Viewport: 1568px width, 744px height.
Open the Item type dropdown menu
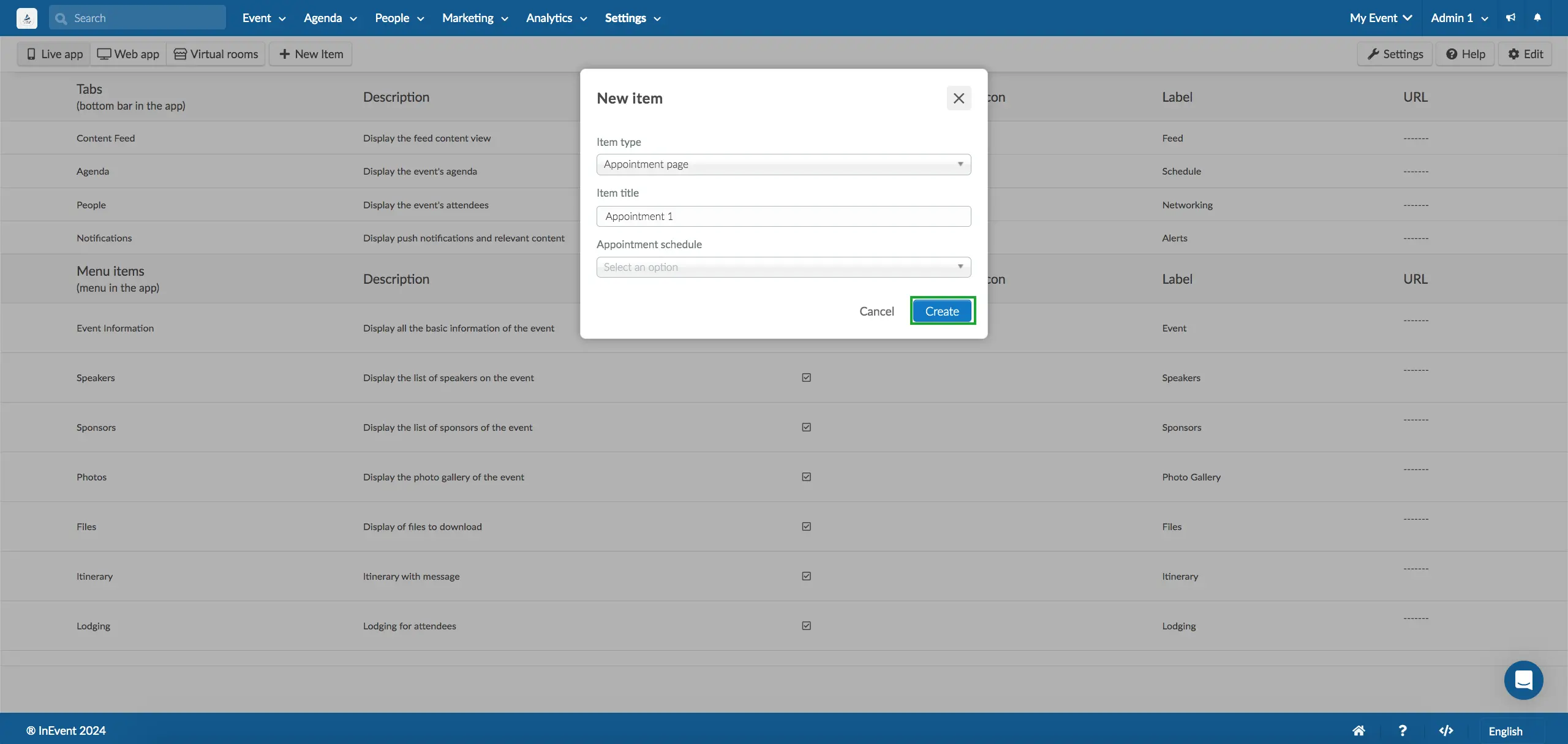pos(783,164)
